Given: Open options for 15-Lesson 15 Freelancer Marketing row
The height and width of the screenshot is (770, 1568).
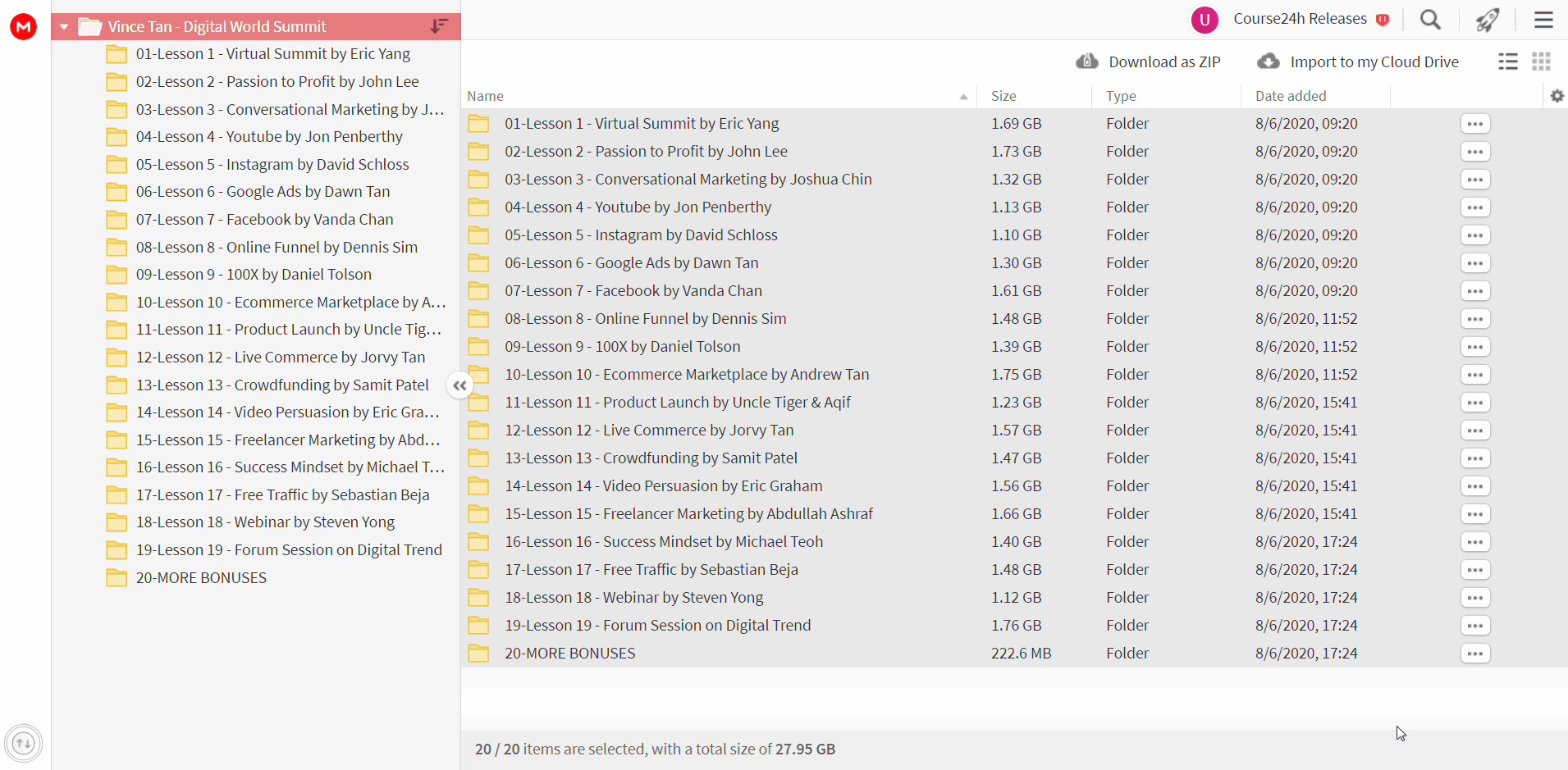Looking at the screenshot, I should (1475, 514).
